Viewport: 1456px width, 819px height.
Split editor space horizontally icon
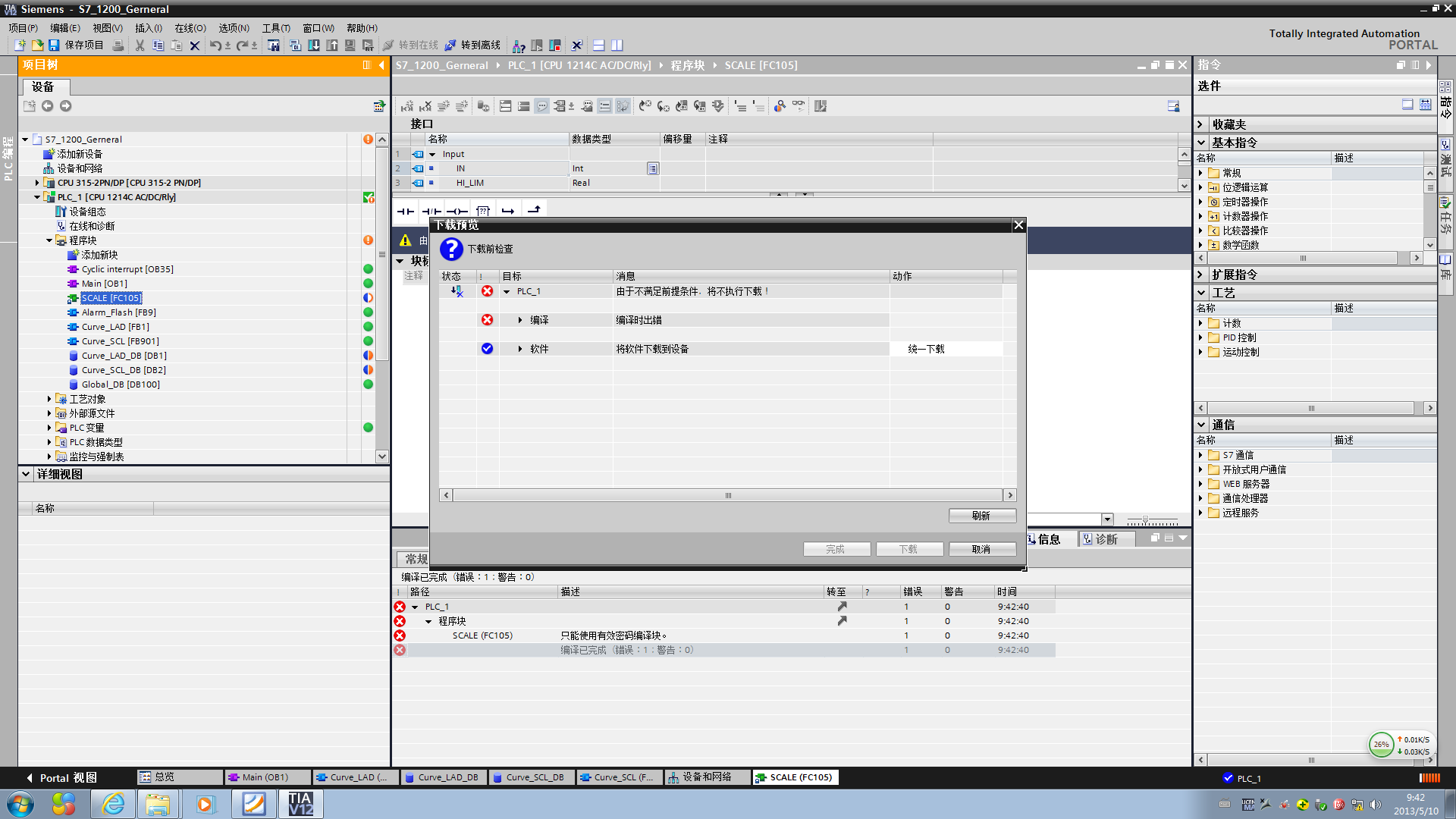click(598, 45)
